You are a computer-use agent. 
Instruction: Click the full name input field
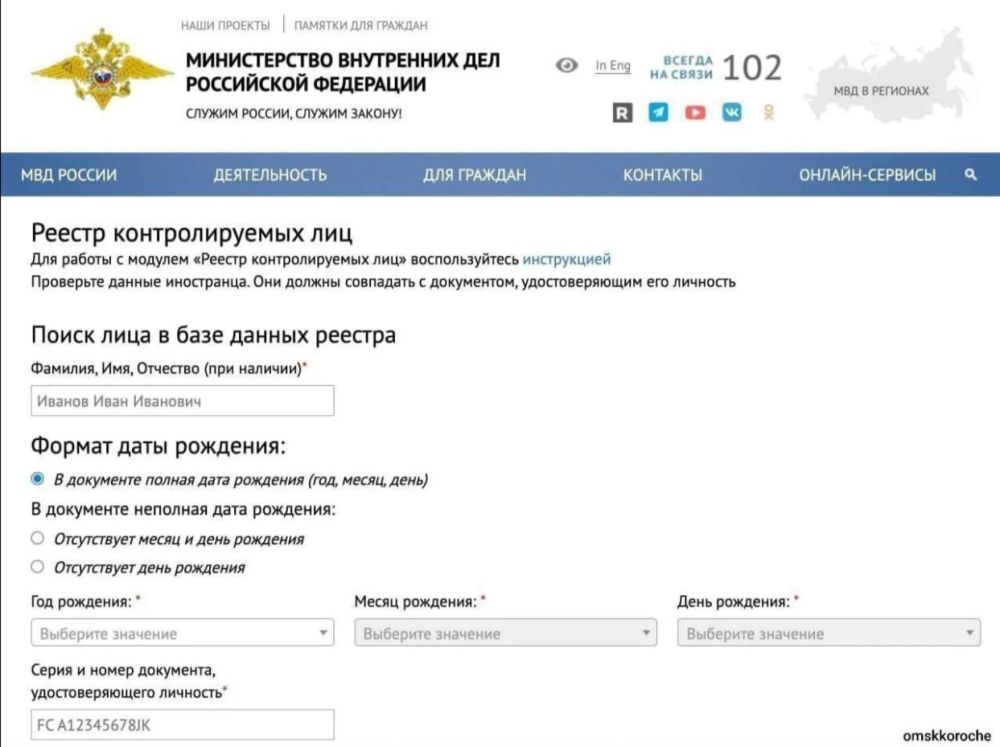tap(183, 401)
